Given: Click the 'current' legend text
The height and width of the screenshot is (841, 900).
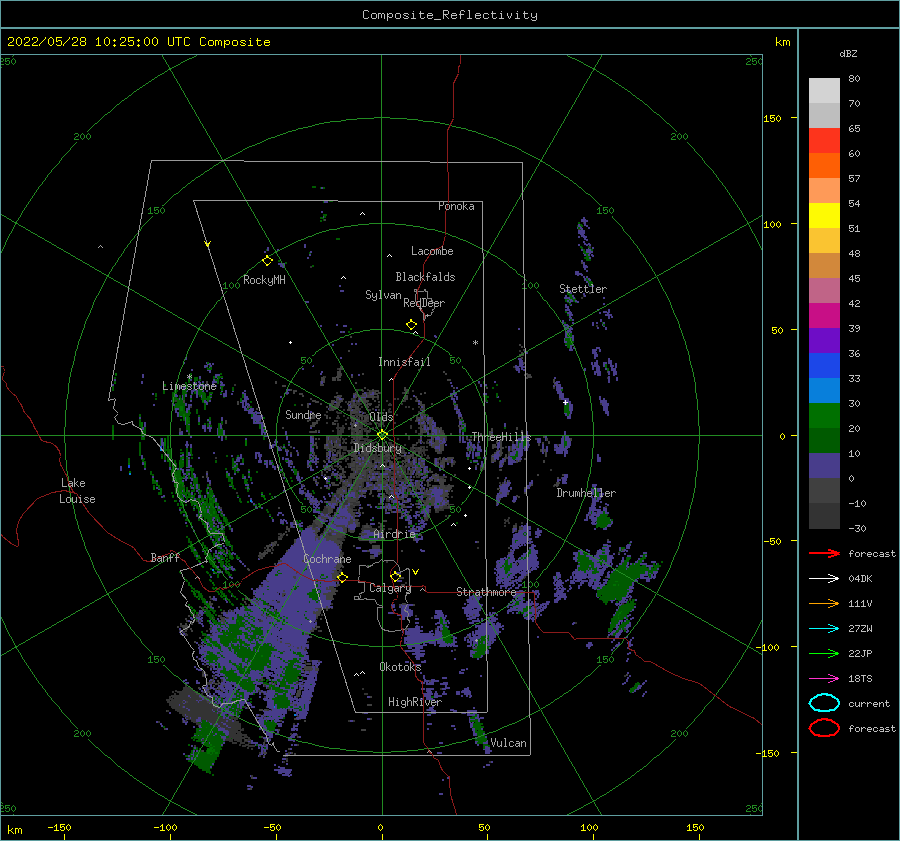Looking at the screenshot, I should pos(869,703).
